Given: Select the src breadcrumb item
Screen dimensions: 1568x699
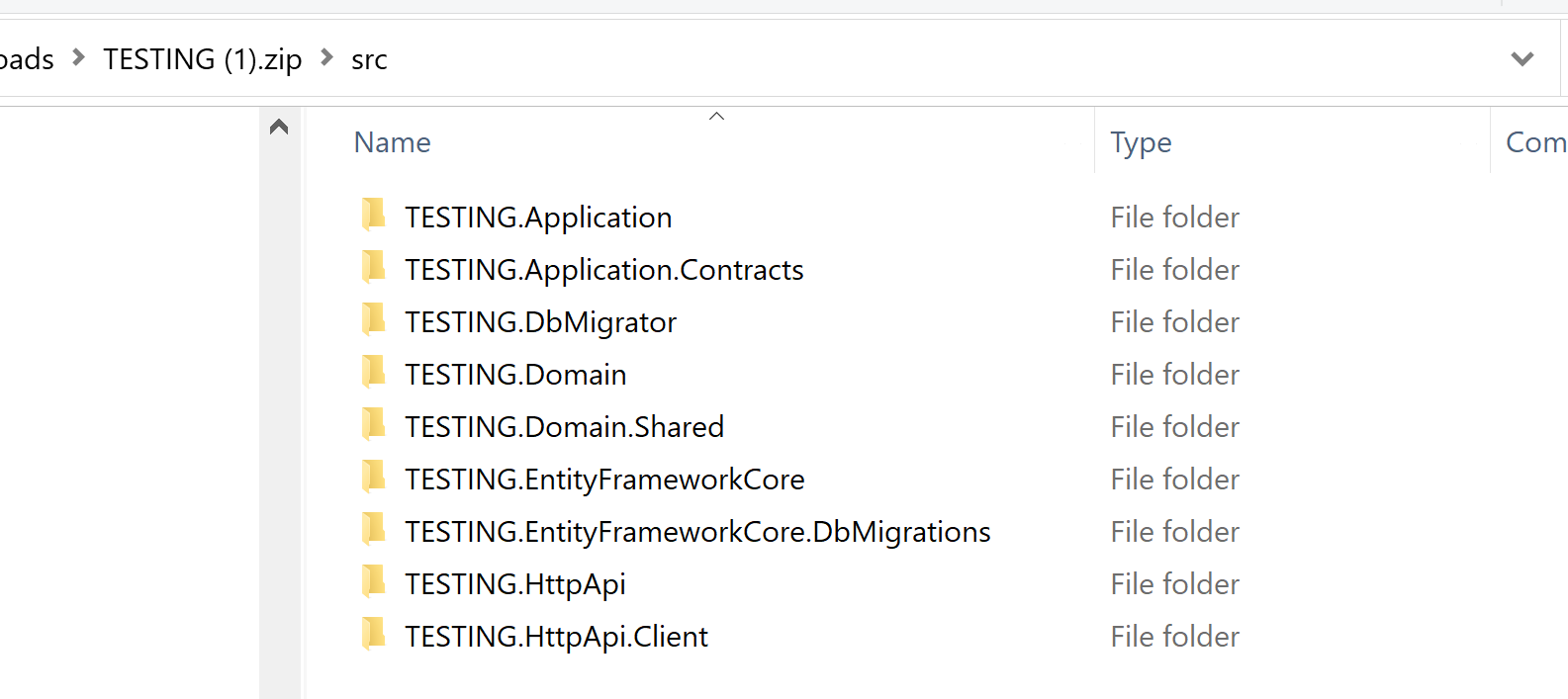Looking at the screenshot, I should pyautogui.click(x=368, y=58).
